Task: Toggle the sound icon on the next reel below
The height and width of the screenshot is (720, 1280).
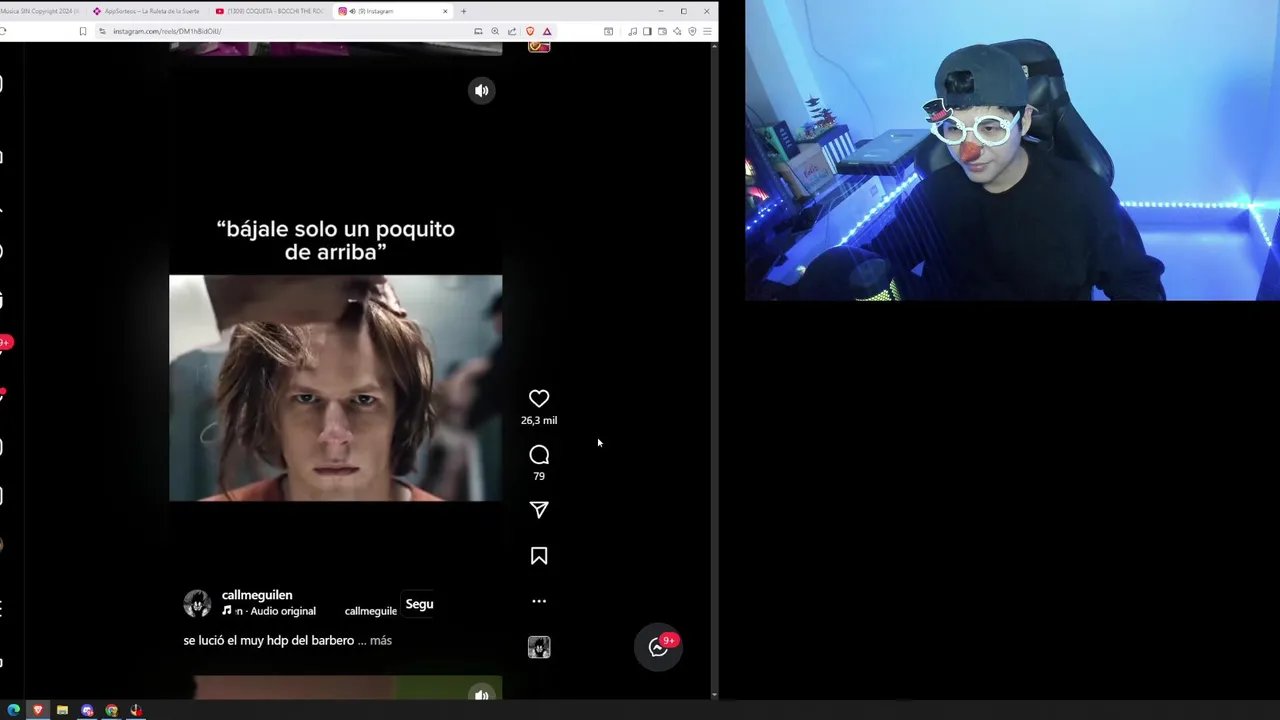Action: point(482,694)
